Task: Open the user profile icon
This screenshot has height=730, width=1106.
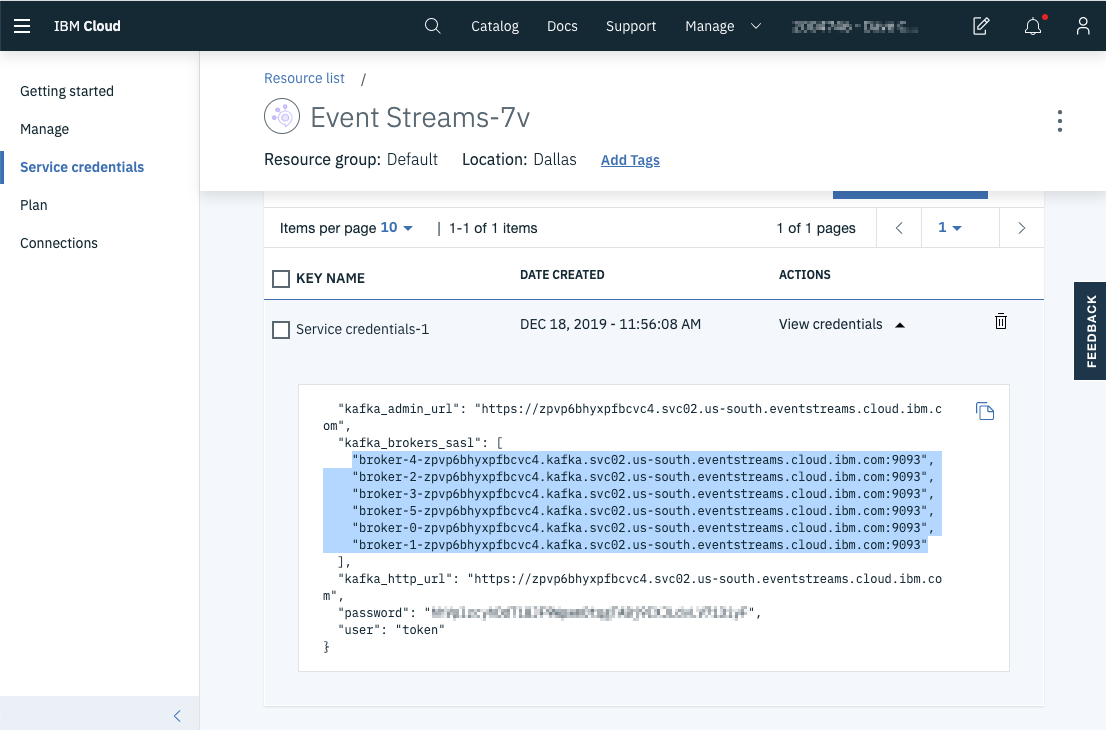Action: [x=1083, y=26]
